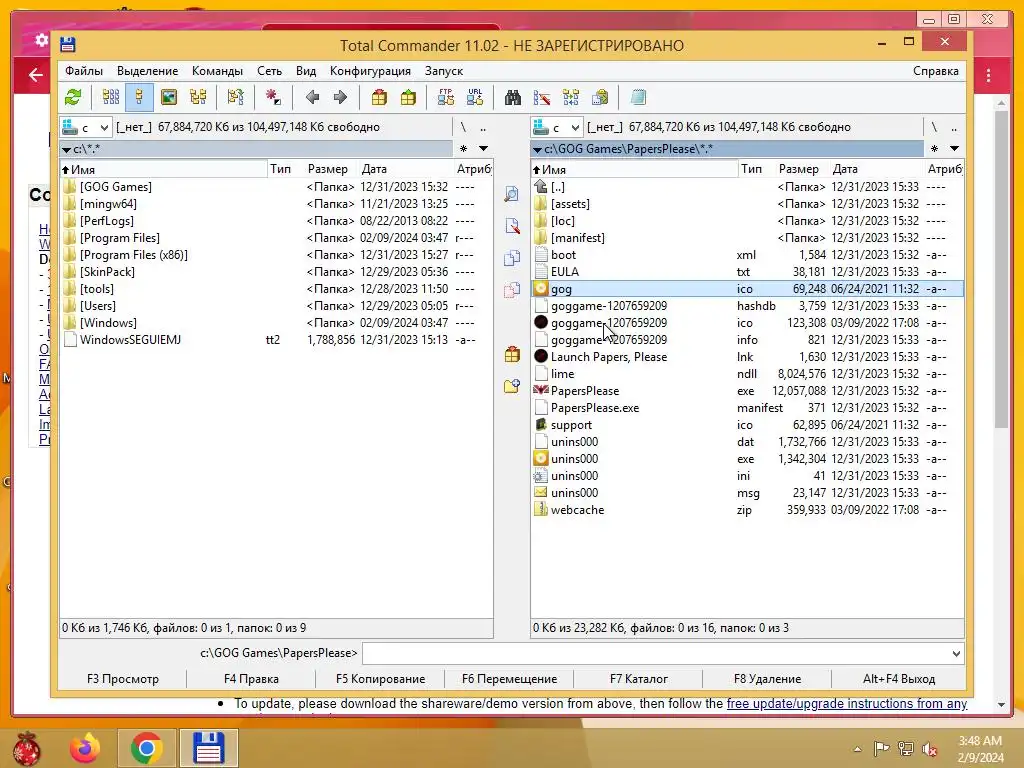Open the multi-rename tool icon
This screenshot has width=1024, height=768.
[541, 98]
